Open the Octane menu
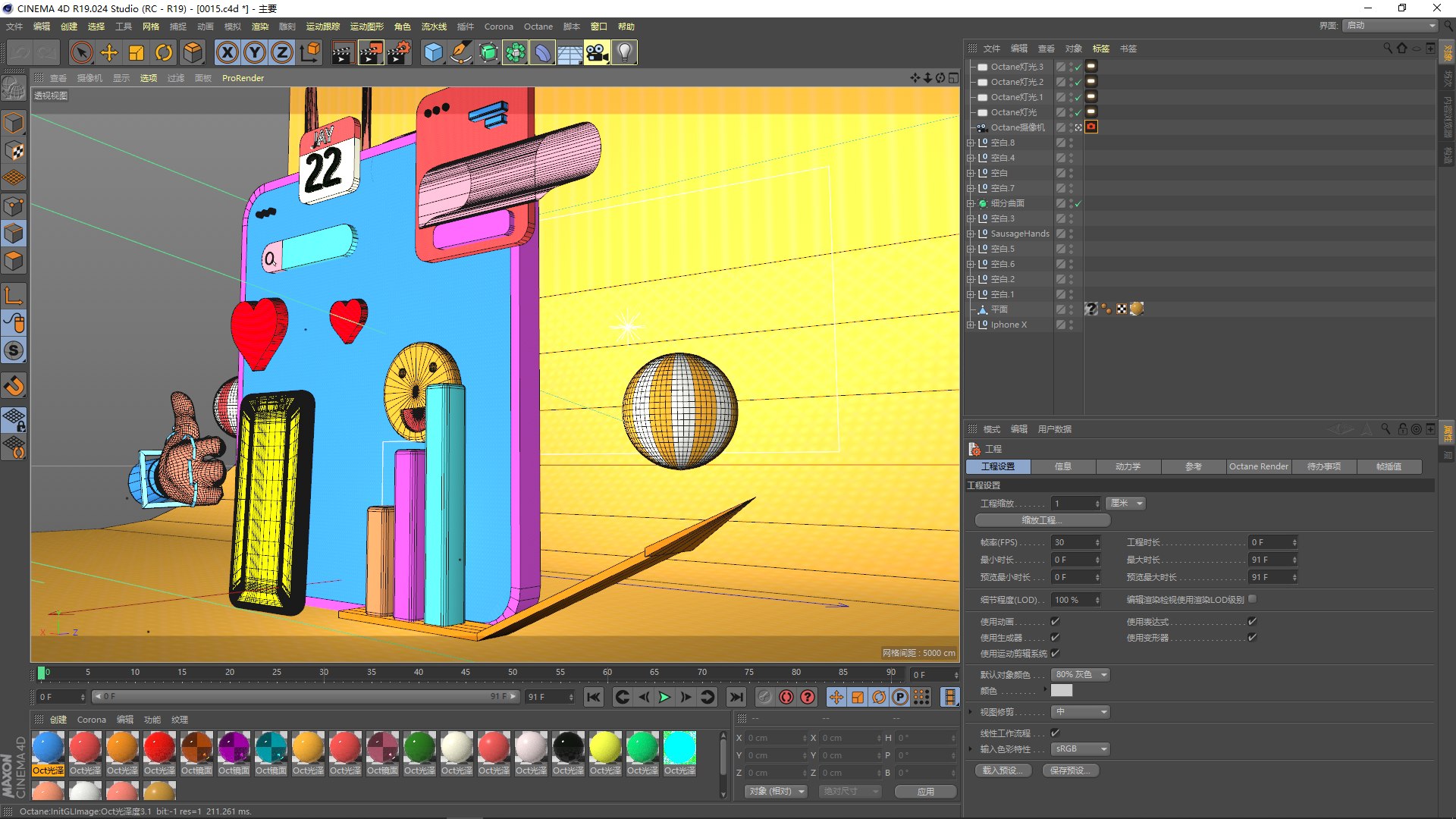 538,27
